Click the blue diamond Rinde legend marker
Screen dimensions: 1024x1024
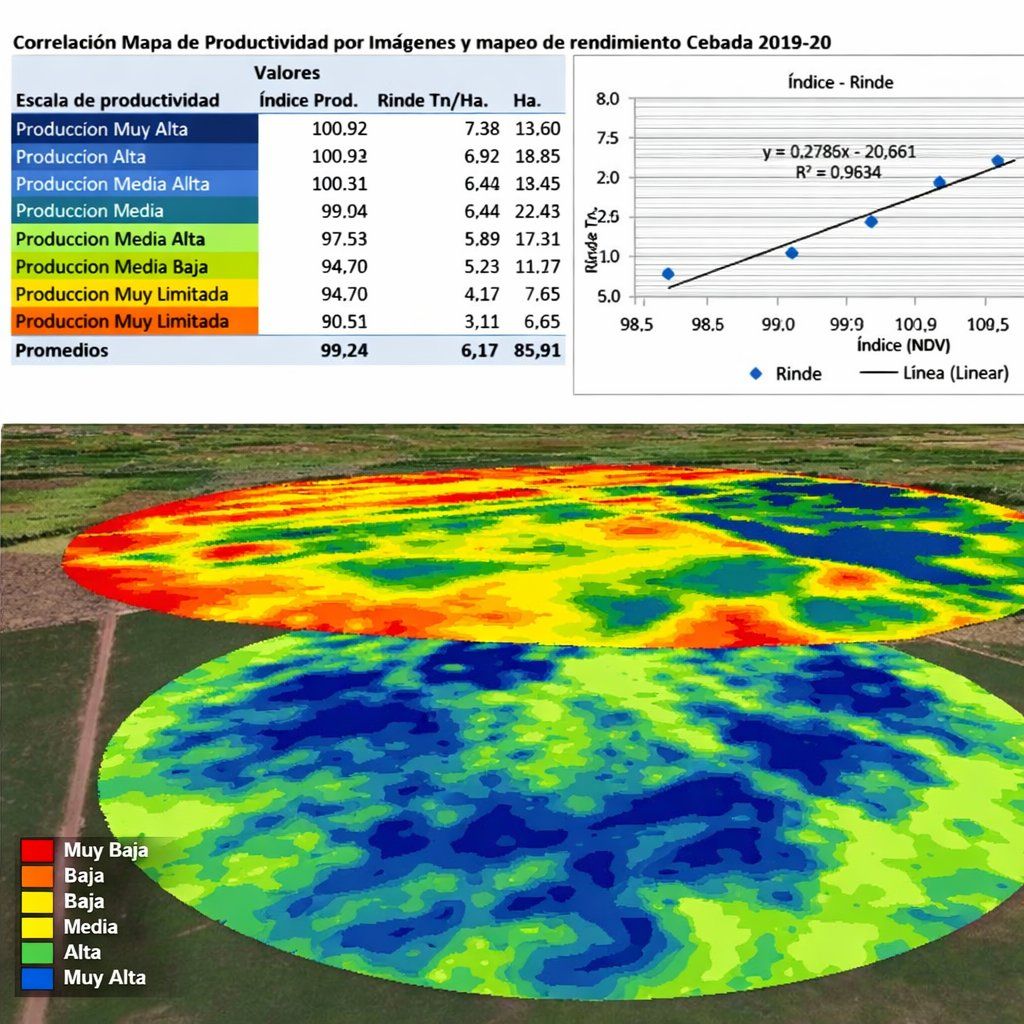pyautogui.click(x=755, y=373)
